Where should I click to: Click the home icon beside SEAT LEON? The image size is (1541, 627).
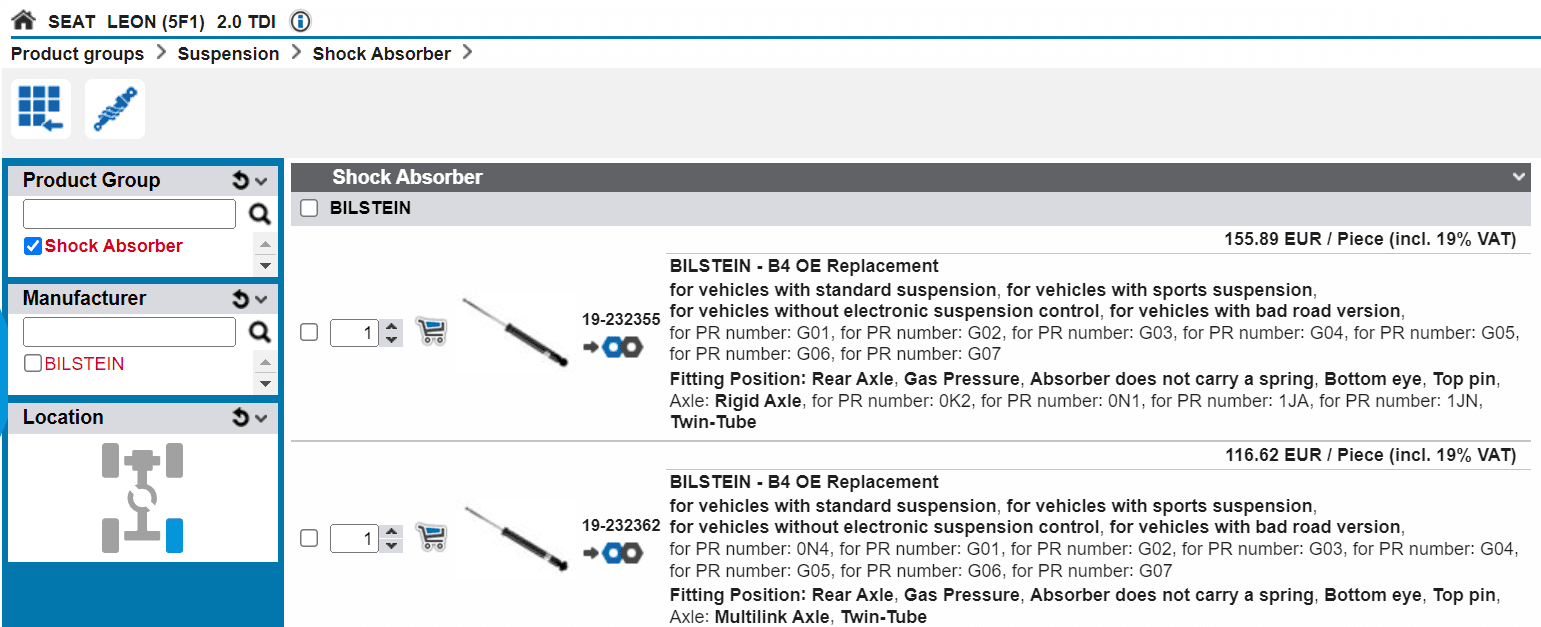tap(23, 20)
